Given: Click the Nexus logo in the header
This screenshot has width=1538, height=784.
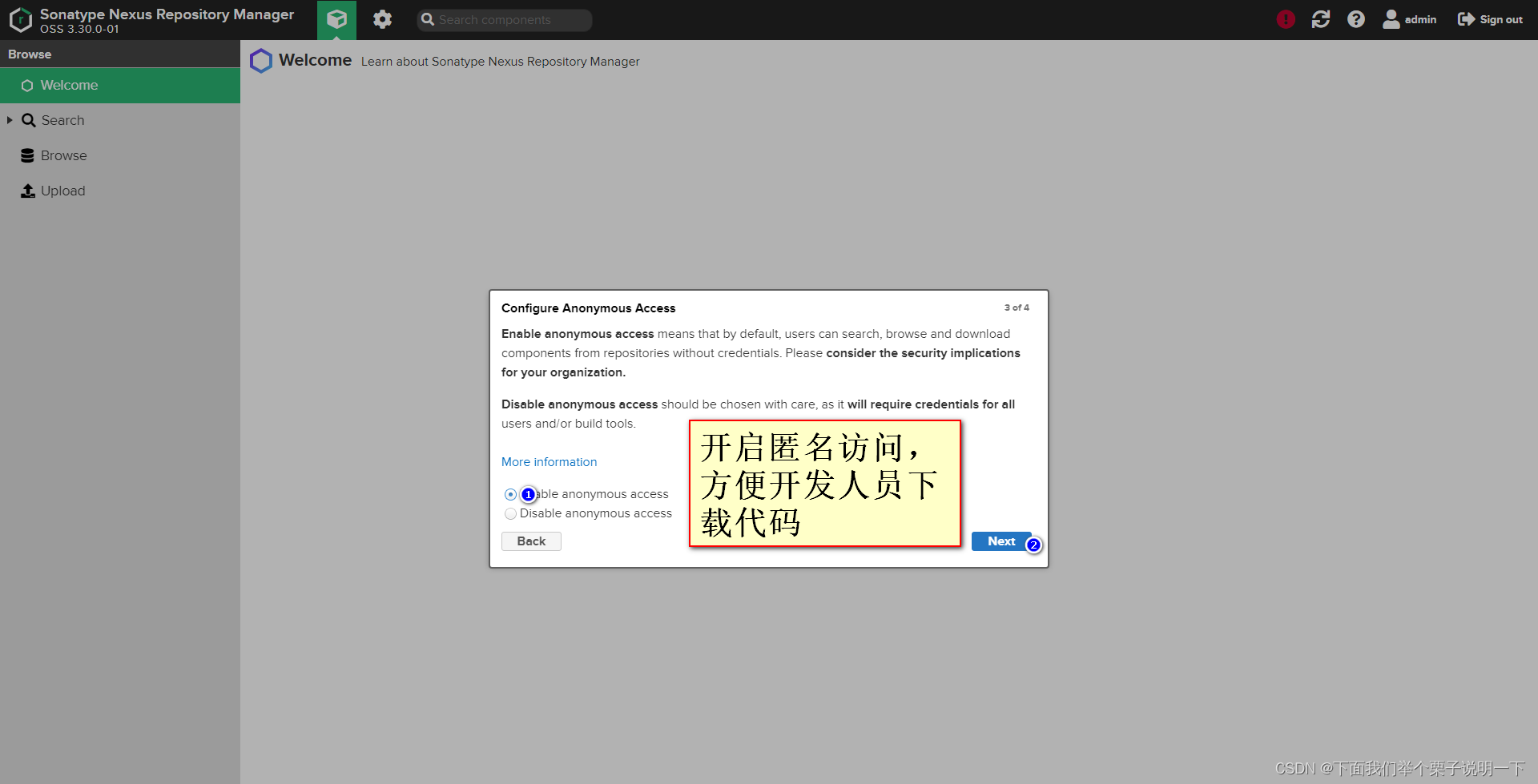Looking at the screenshot, I should coord(21,20).
